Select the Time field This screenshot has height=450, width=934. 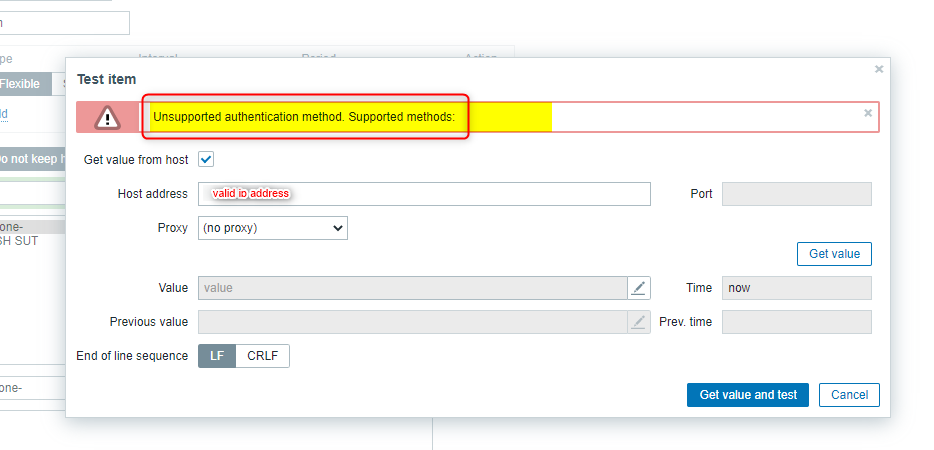(x=796, y=288)
